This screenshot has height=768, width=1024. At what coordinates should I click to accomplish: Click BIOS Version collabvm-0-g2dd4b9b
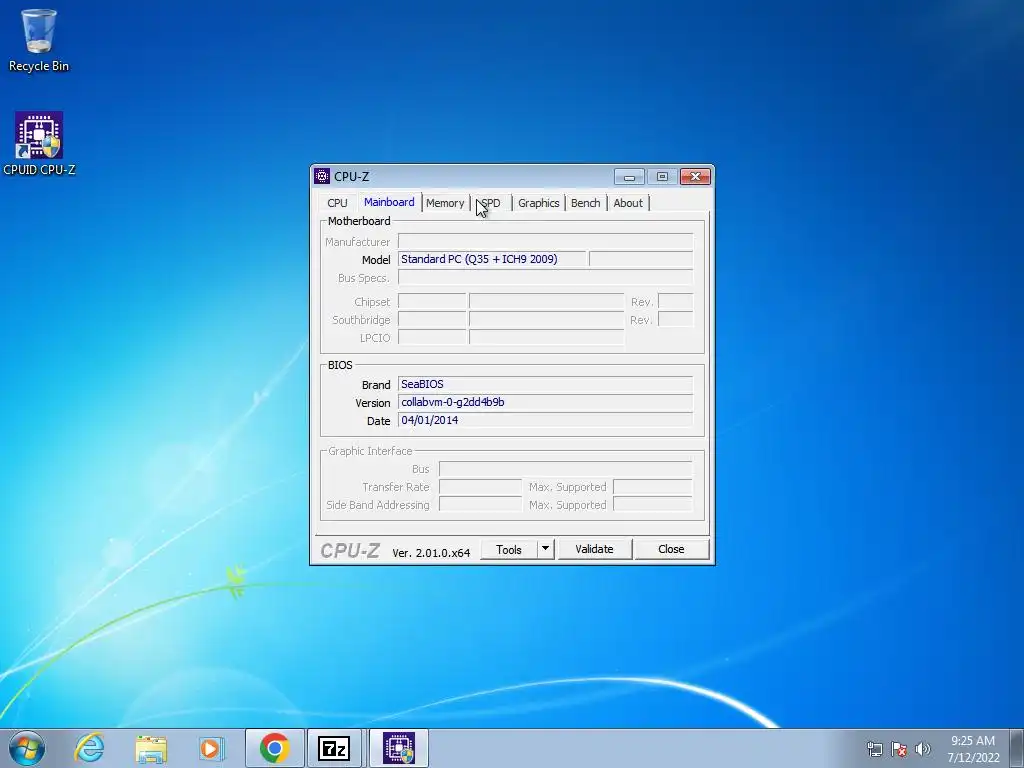click(545, 402)
